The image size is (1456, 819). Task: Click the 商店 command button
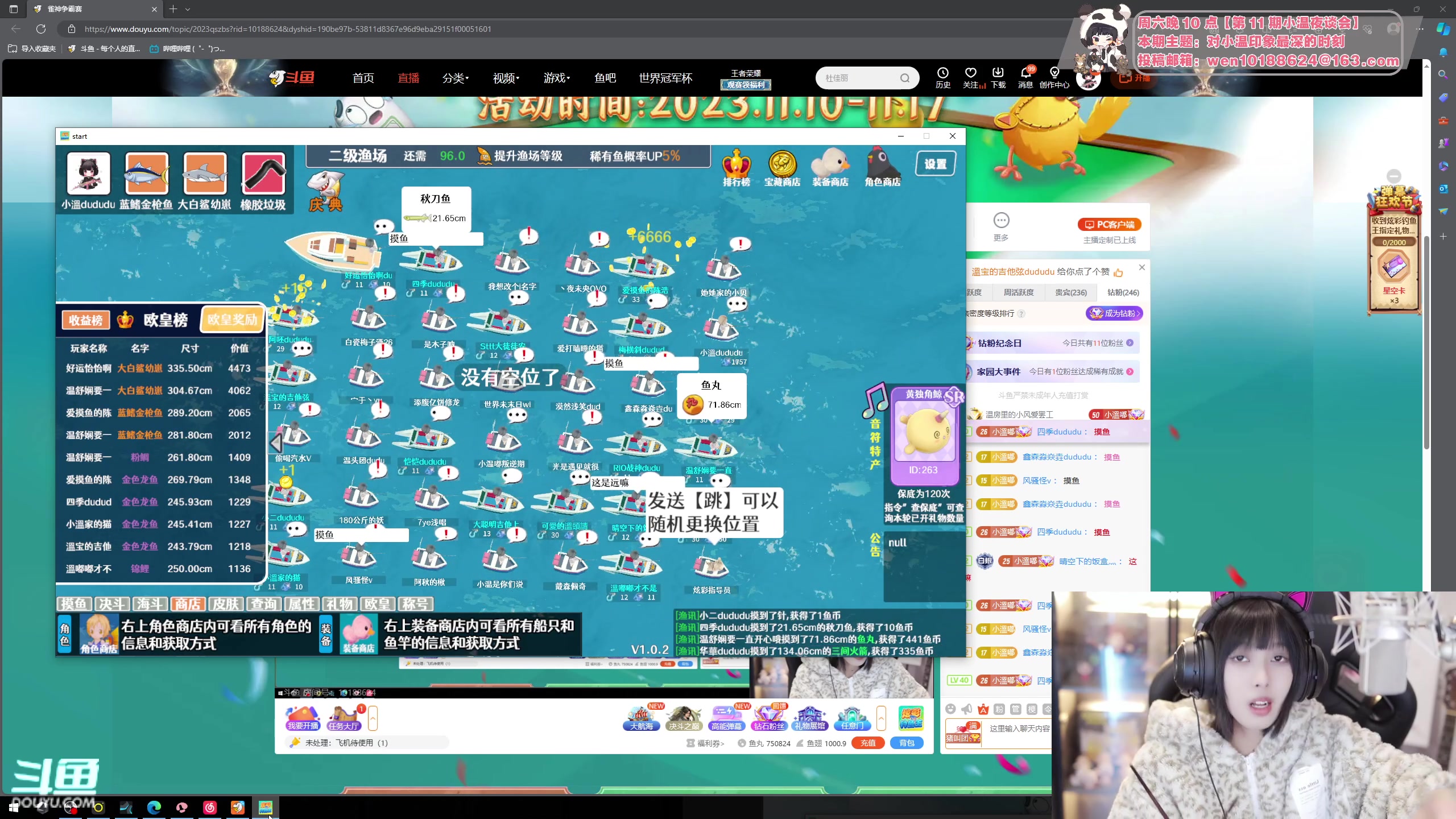point(188,603)
